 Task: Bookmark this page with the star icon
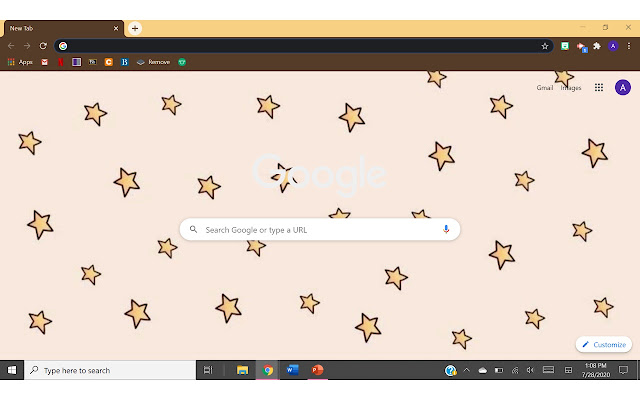[x=545, y=46]
